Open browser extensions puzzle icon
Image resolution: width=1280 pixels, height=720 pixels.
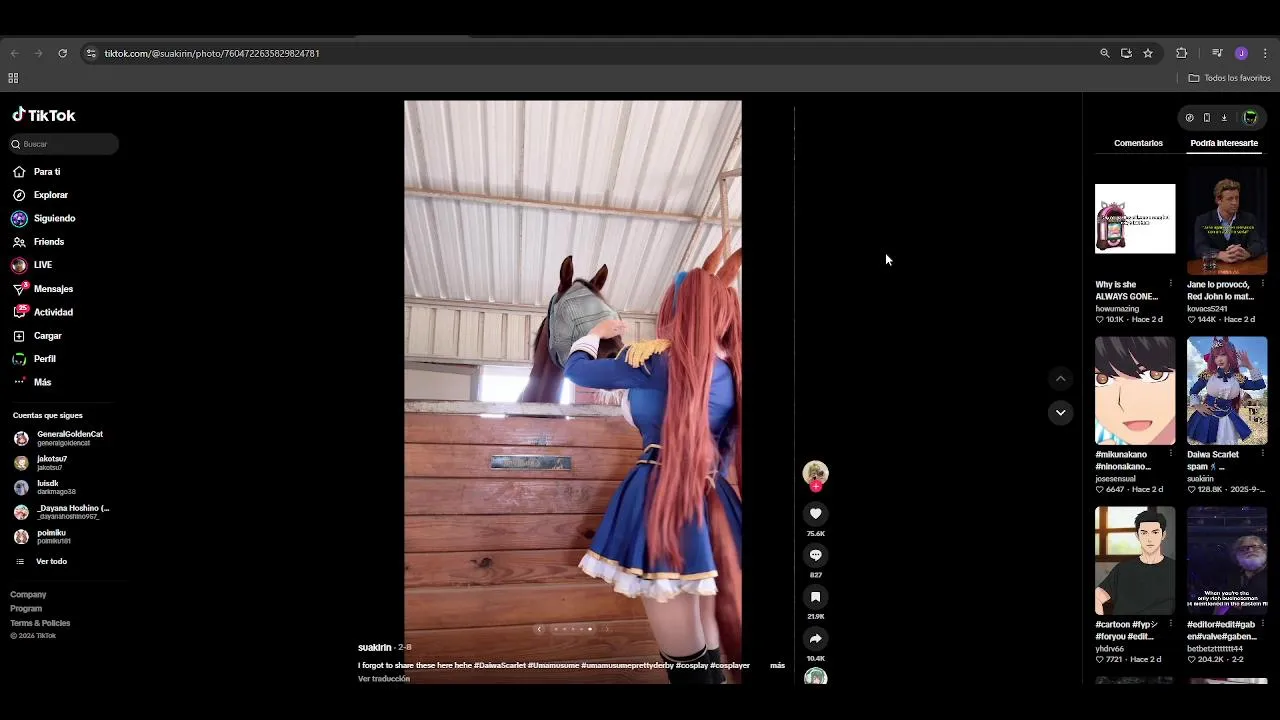(x=1182, y=53)
